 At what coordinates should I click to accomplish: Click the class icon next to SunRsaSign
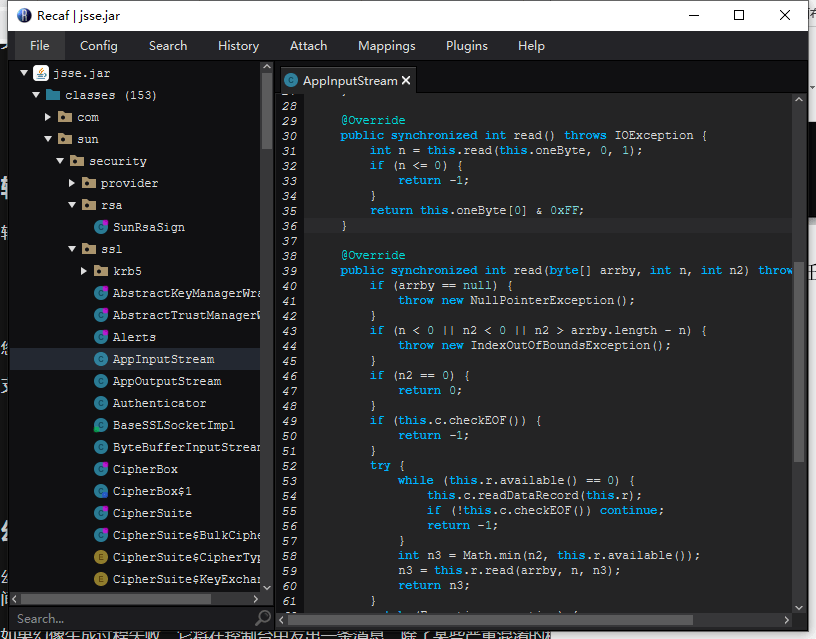(101, 227)
